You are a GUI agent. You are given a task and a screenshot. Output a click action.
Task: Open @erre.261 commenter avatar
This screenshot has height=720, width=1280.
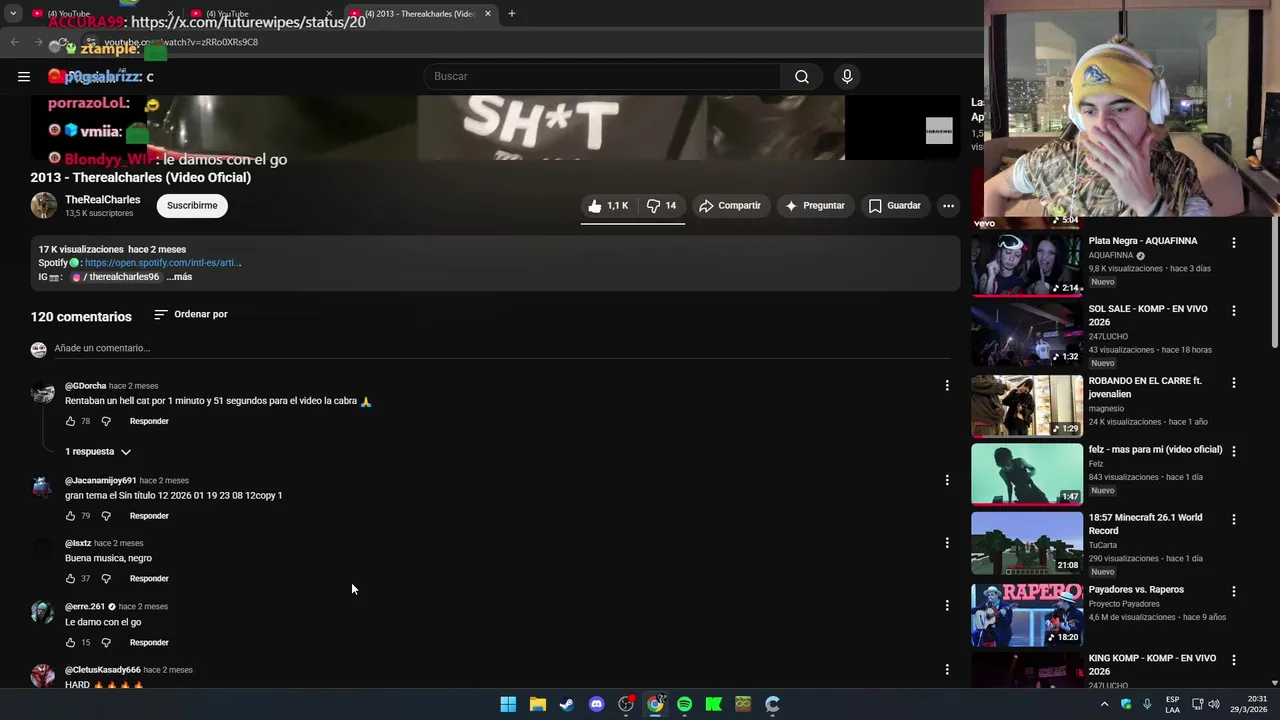point(43,613)
